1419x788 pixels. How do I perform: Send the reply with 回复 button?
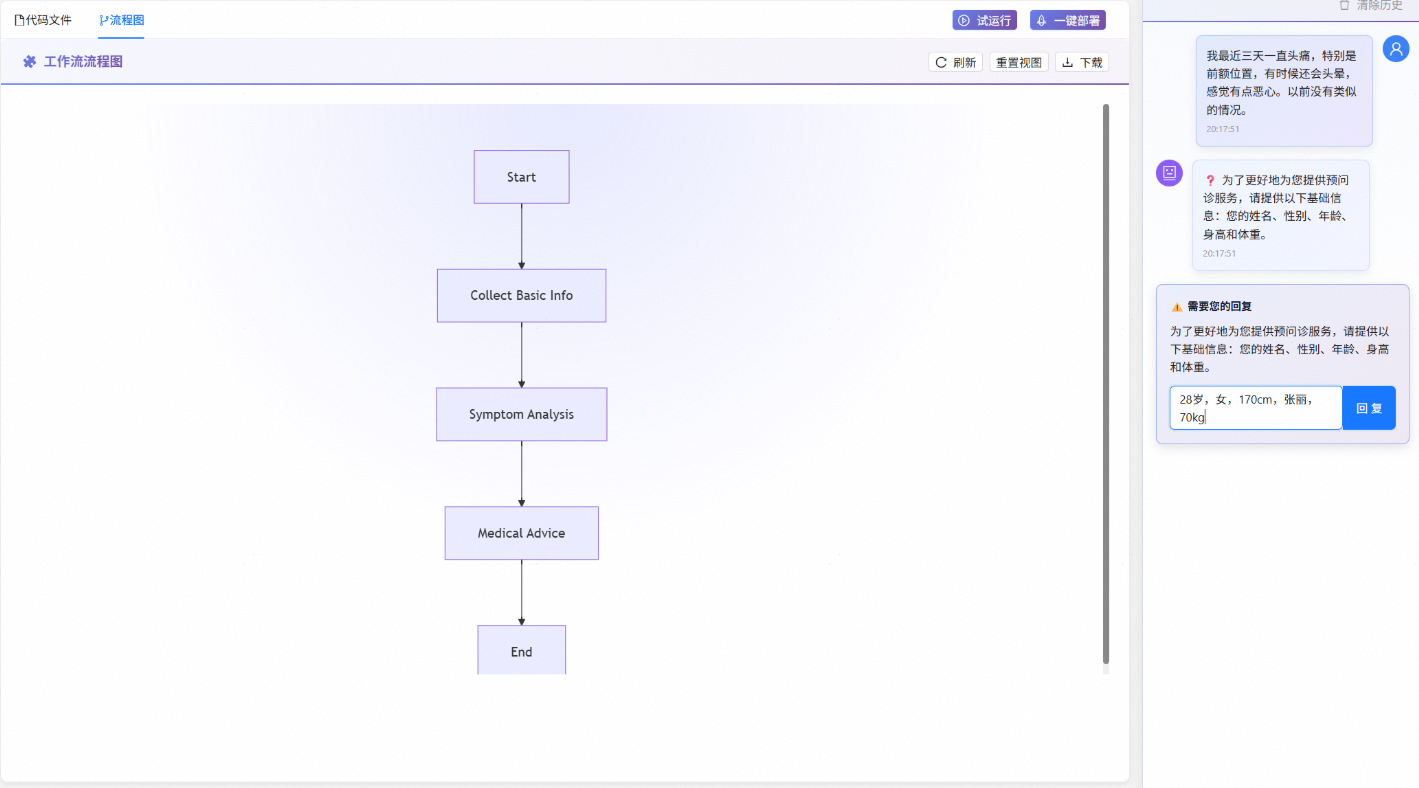[x=1368, y=408]
